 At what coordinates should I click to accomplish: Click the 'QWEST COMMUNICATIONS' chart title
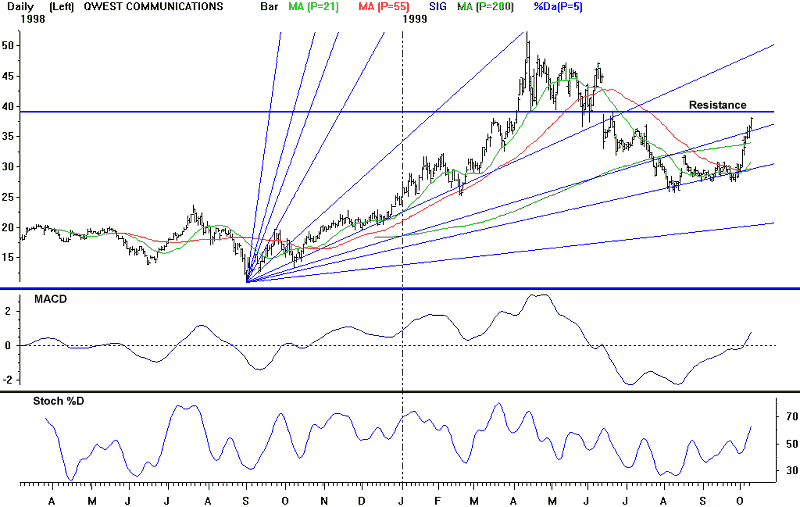pos(153,7)
